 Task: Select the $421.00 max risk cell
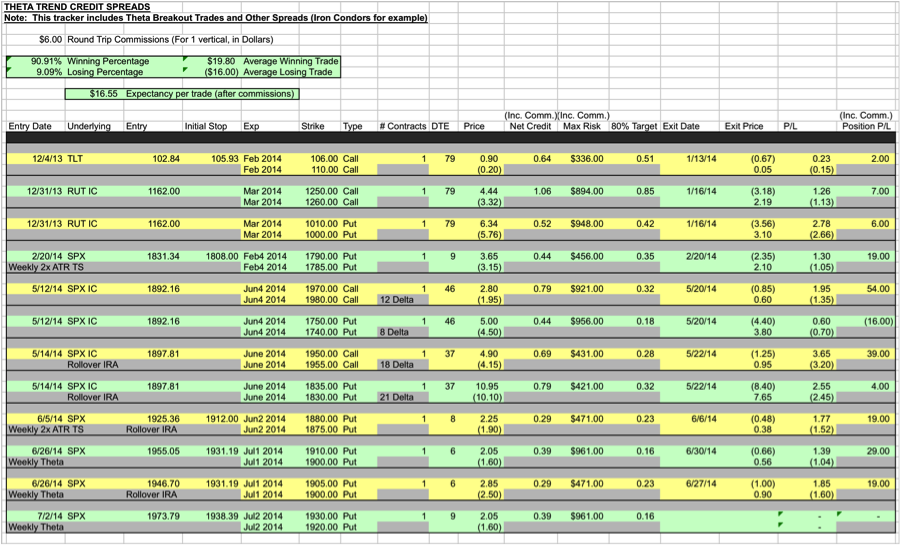pos(587,386)
